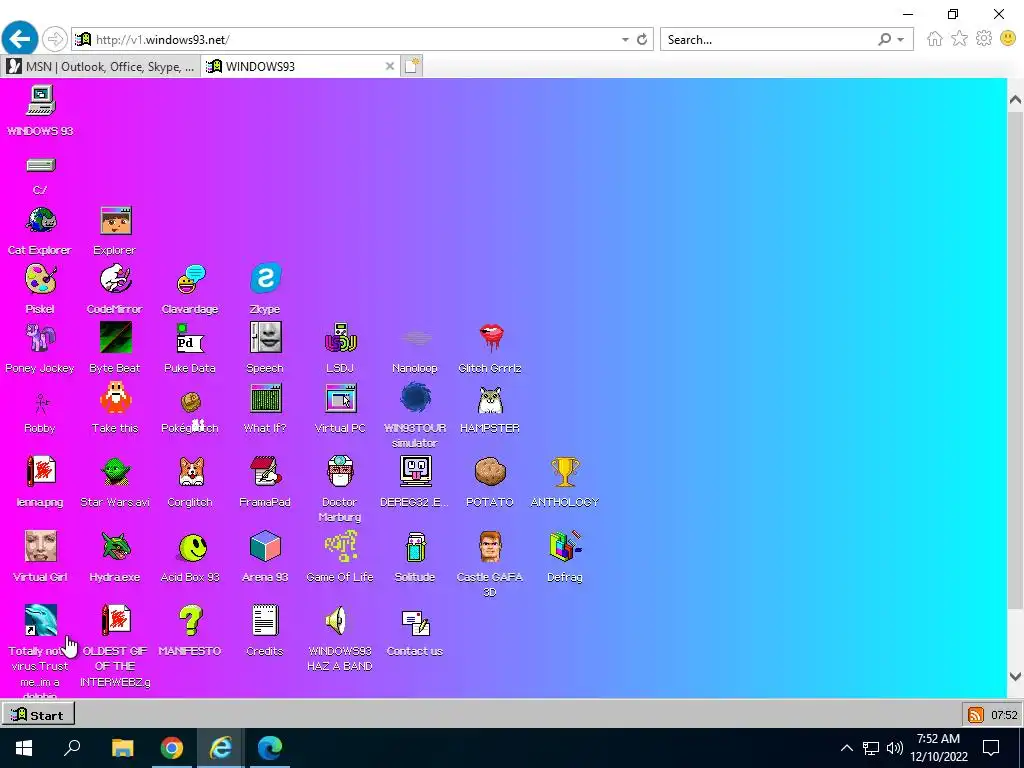1024x768 pixels.
Task: Open the WINDOWS 93 computer icon
Action: [40, 101]
